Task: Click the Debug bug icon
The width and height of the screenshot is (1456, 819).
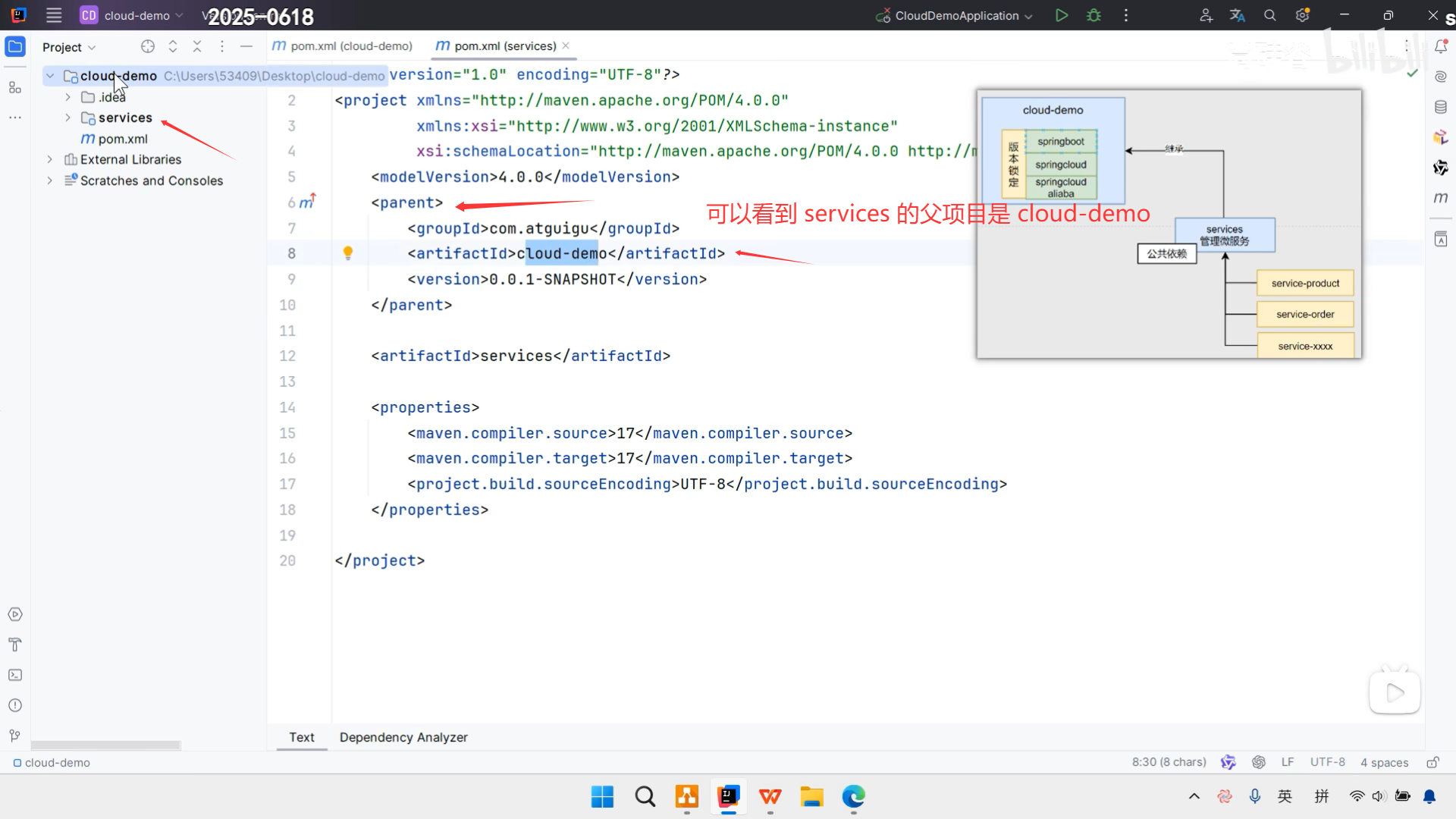Action: pos(1094,15)
